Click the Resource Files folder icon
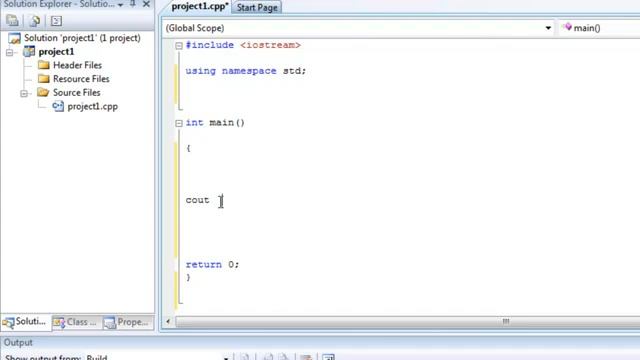 (44, 79)
